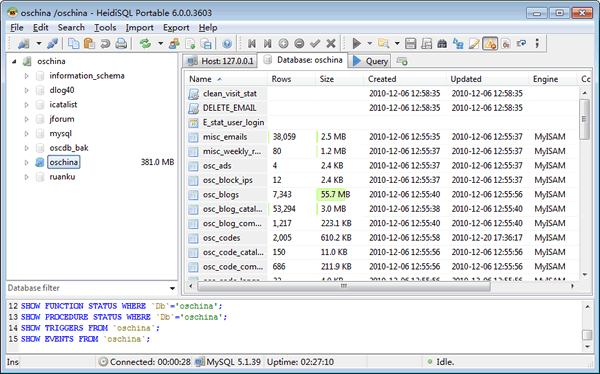Open the File menu
Viewport: 600px width, 374px height.
pos(17,28)
